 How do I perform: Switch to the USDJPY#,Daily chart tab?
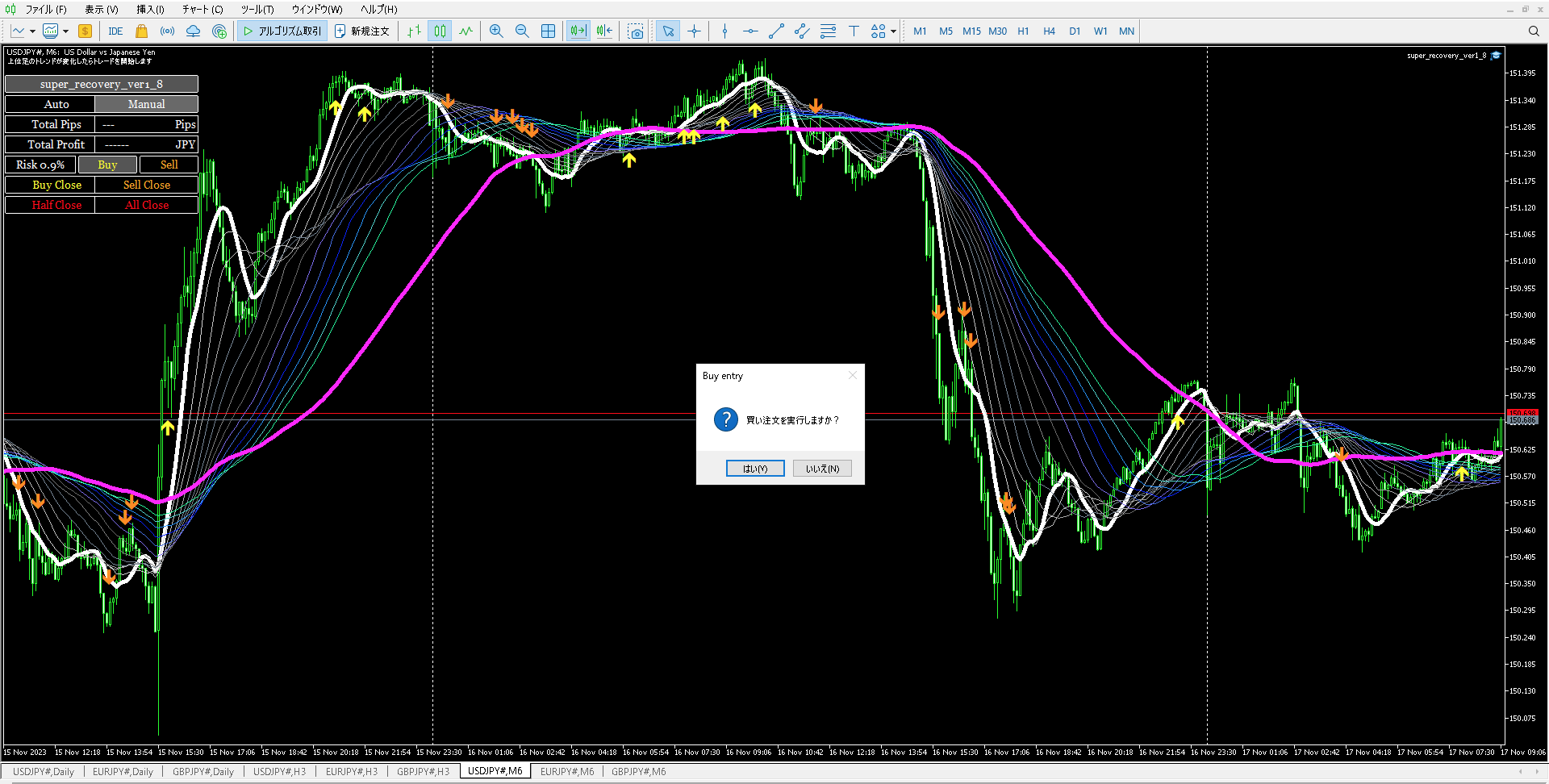pos(44,772)
